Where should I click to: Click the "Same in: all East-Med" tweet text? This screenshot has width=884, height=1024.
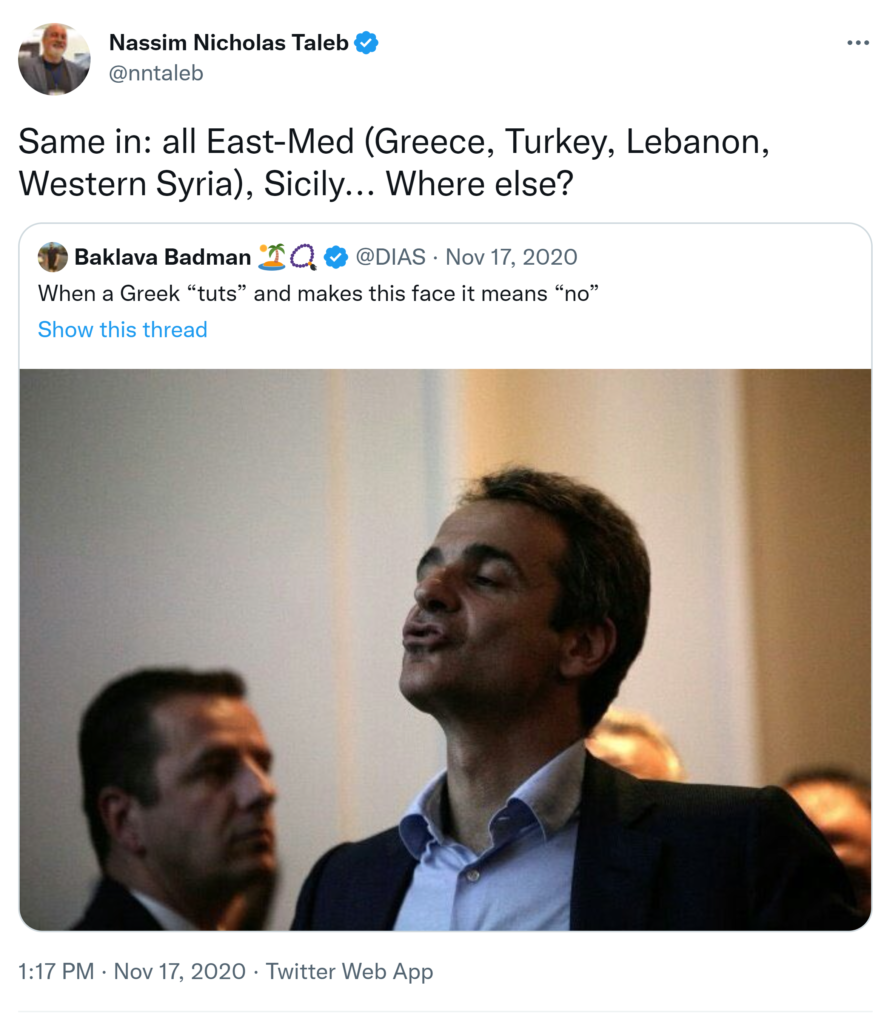tap(393, 163)
